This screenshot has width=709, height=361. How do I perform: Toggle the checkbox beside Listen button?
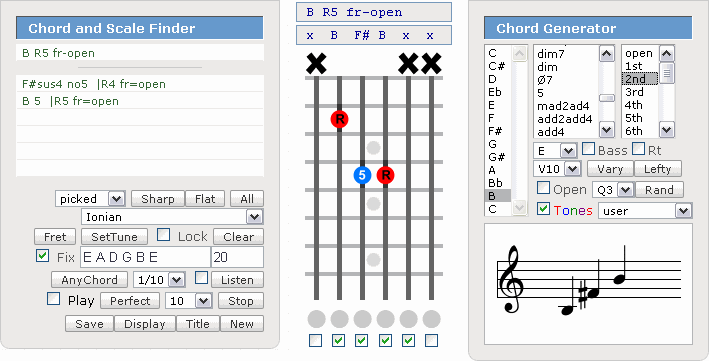coord(202,277)
